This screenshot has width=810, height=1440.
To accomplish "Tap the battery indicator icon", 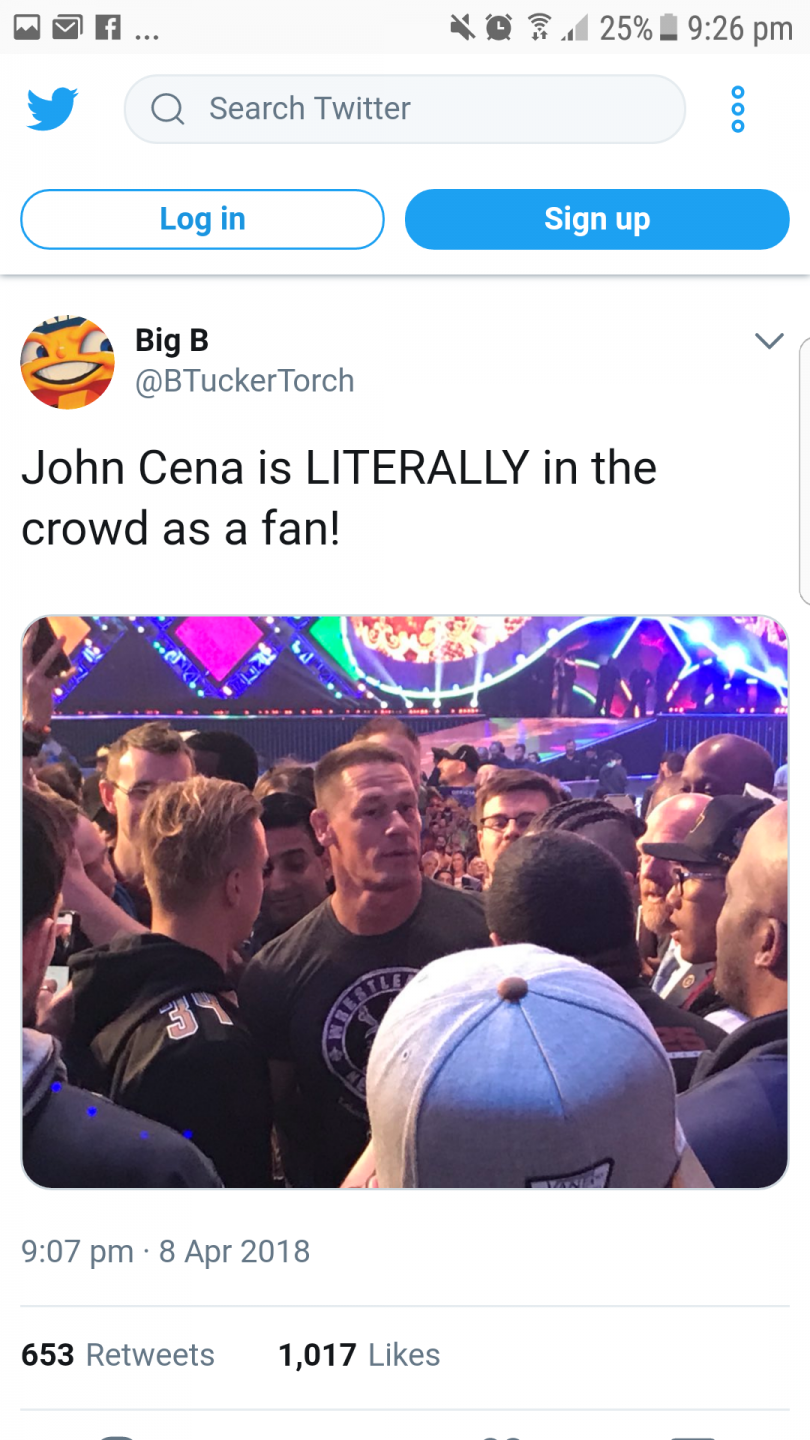I will point(668,28).
